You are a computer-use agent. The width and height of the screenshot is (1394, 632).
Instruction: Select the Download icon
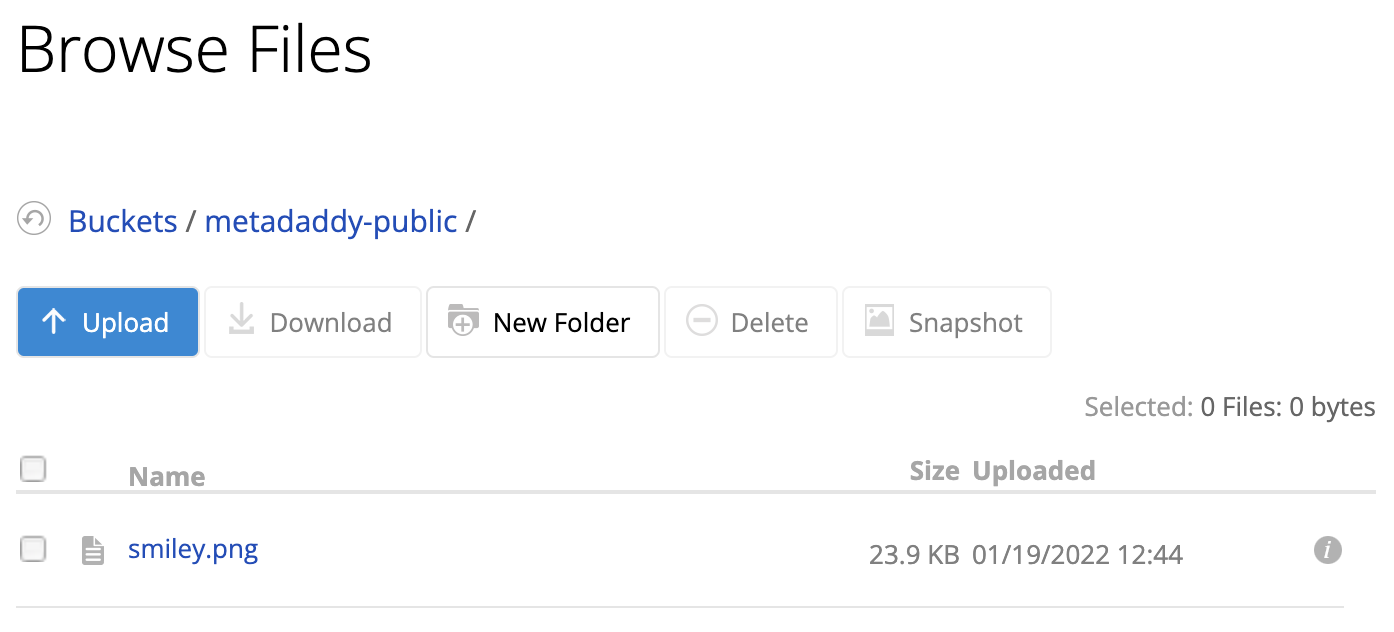click(240, 321)
